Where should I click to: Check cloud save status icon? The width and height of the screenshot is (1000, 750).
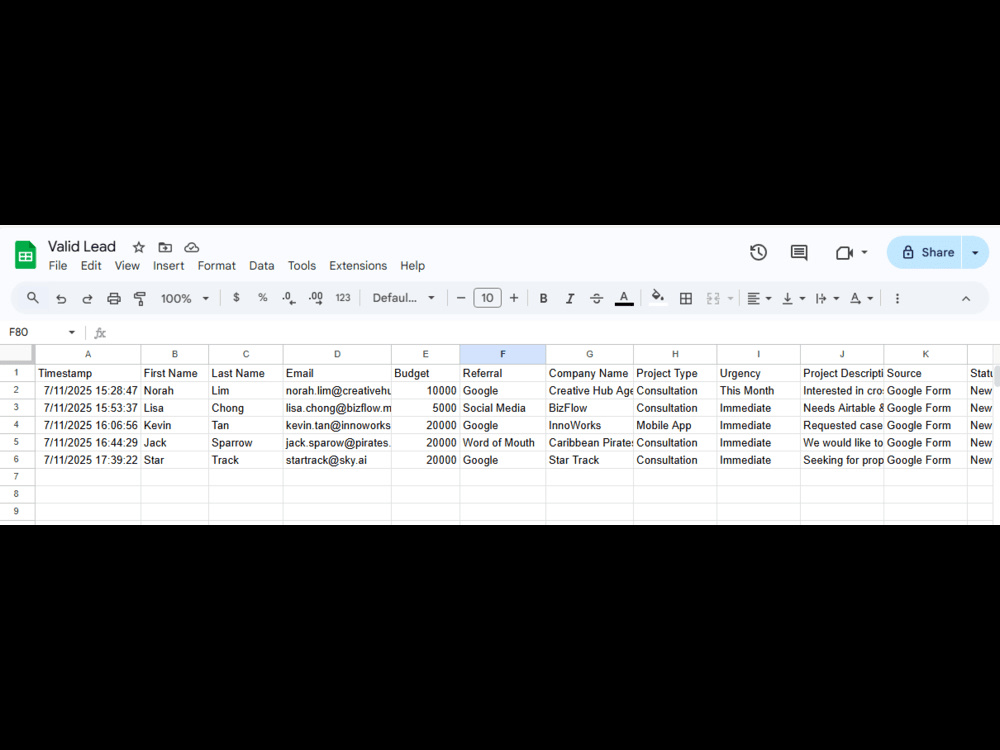point(191,247)
